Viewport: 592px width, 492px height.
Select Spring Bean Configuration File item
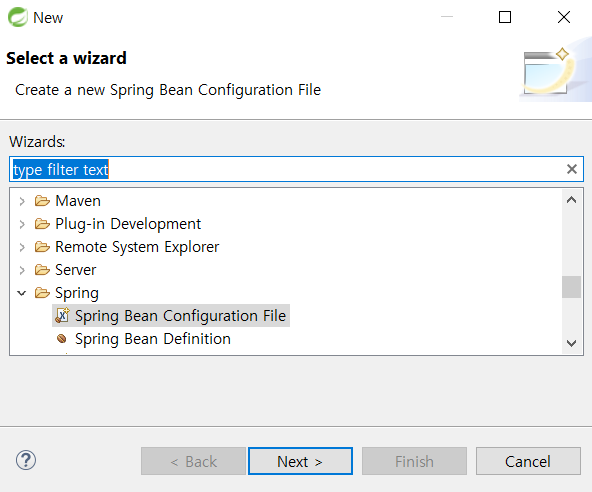point(171,315)
